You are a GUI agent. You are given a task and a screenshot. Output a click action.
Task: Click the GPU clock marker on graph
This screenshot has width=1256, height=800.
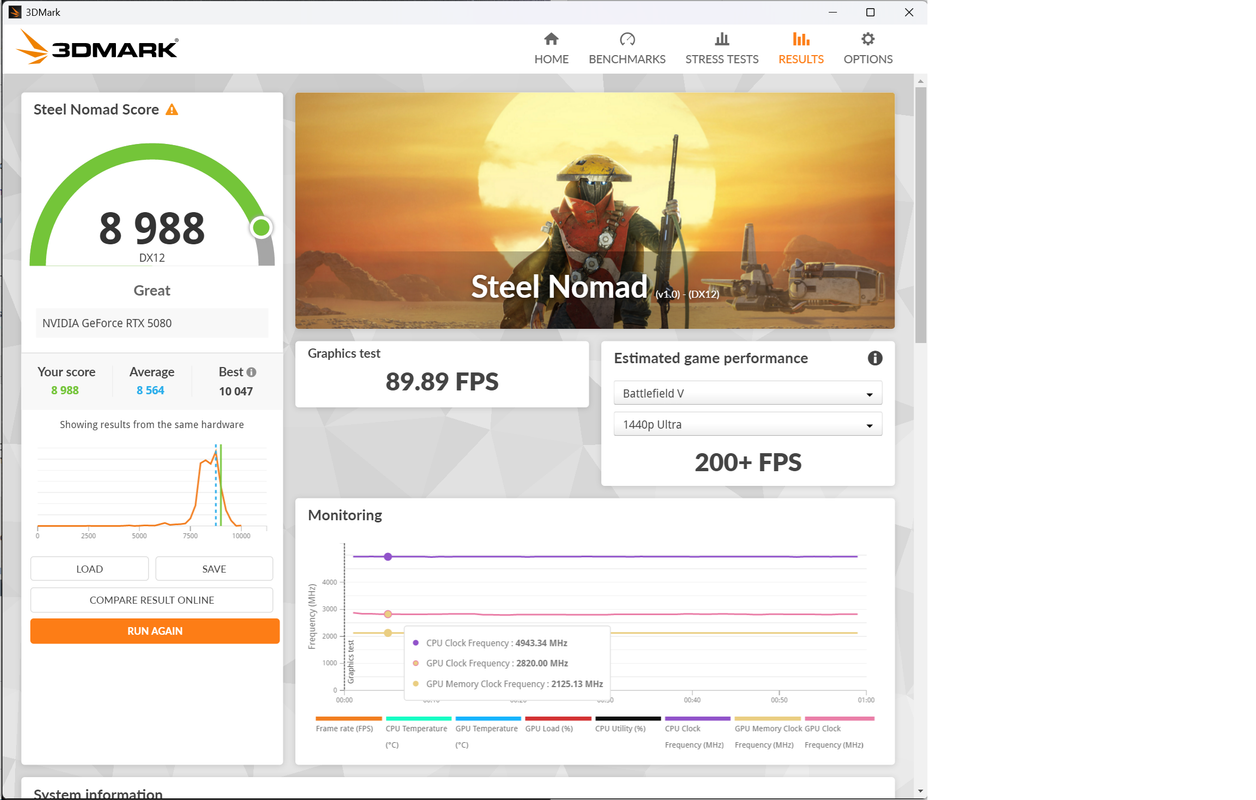point(388,614)
